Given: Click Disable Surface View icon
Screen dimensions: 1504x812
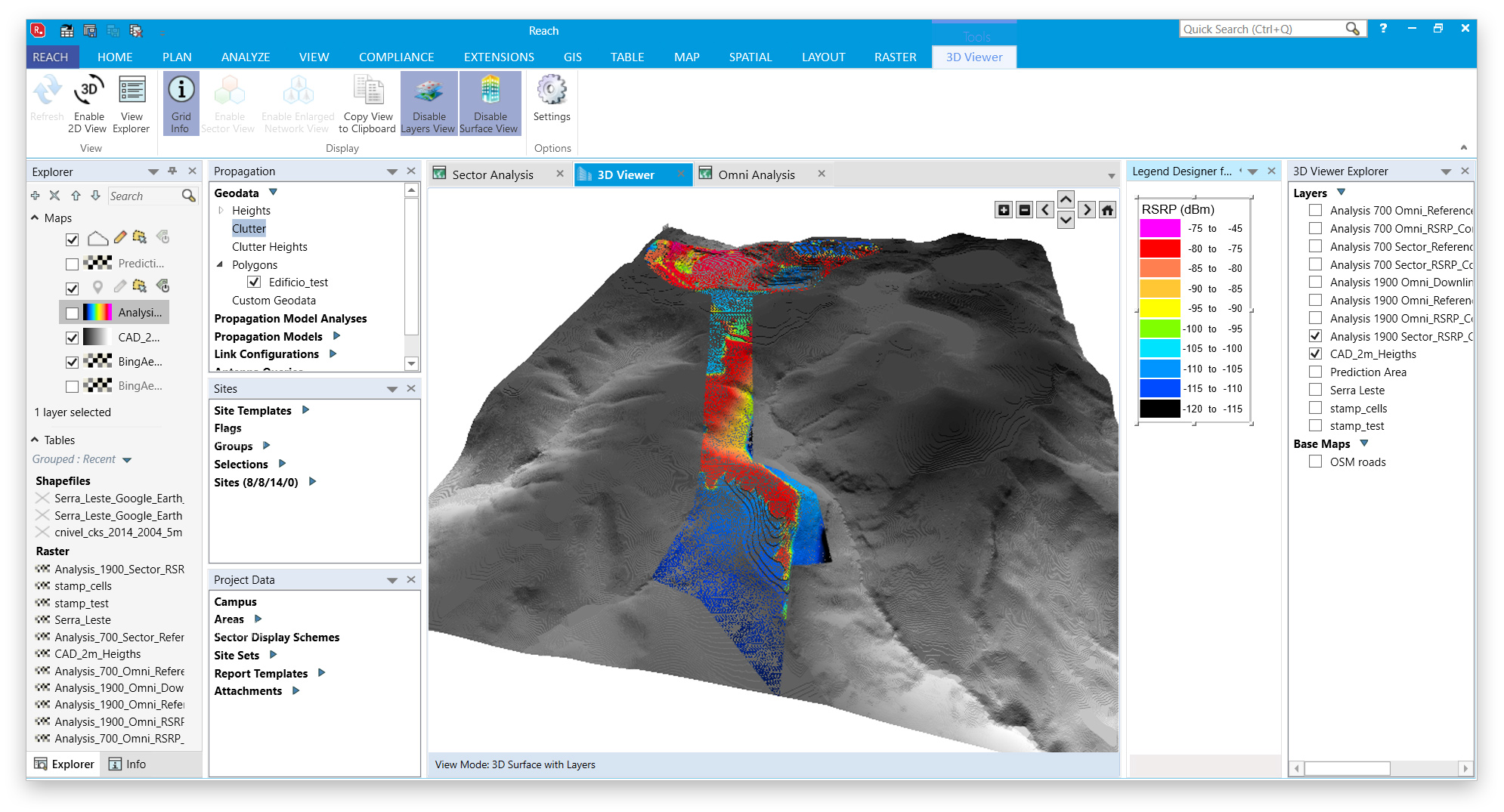Looking at the screenshot, I should [490, 91].
